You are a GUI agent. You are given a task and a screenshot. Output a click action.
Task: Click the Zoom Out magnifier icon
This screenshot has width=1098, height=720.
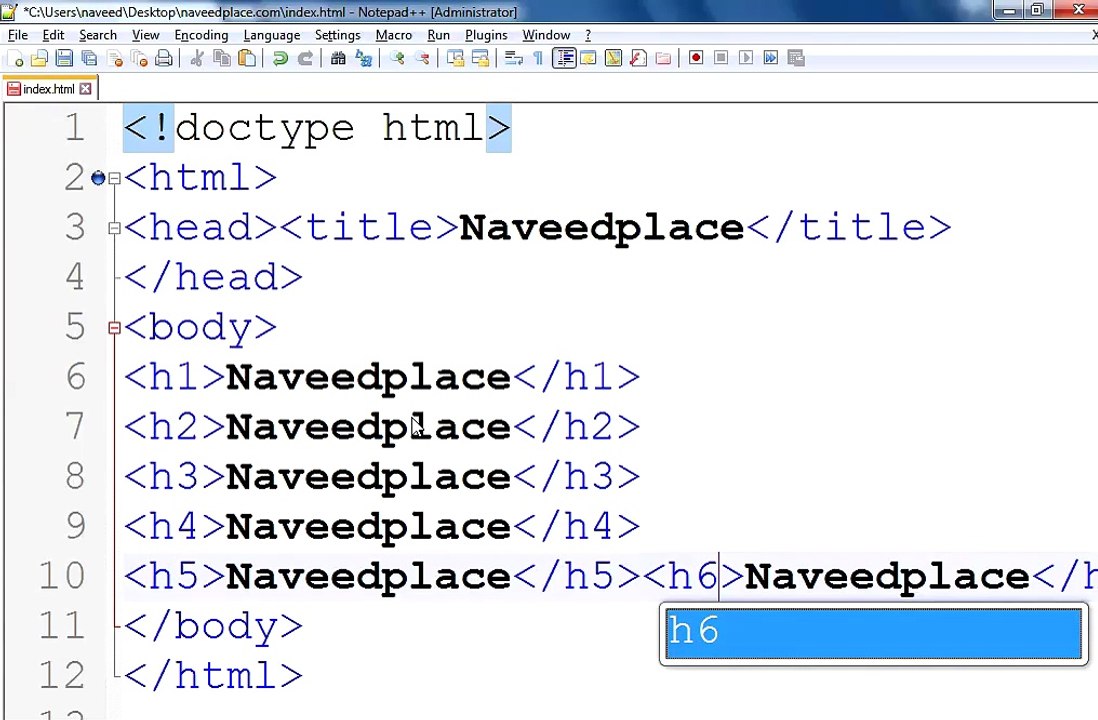click(x=422, y=58)
